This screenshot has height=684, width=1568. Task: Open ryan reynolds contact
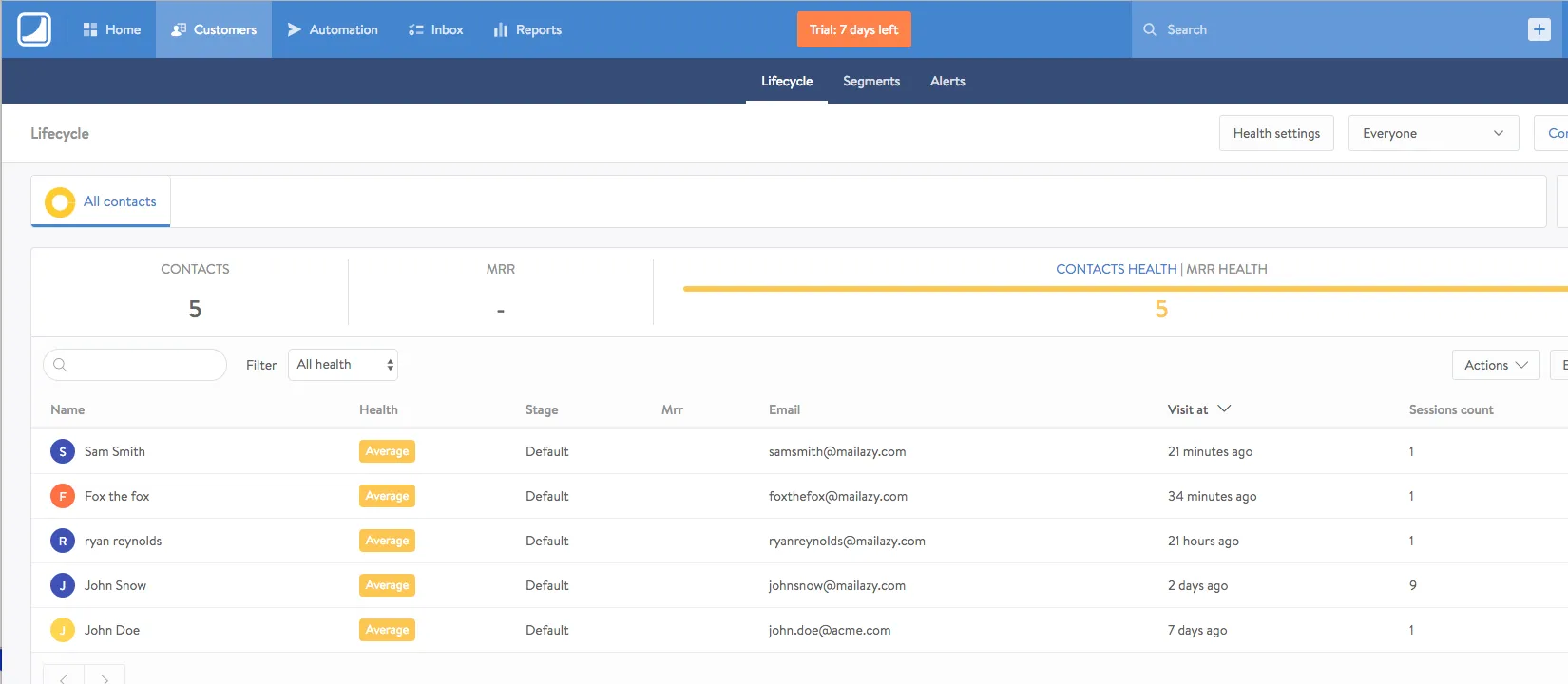click(123, 541)
